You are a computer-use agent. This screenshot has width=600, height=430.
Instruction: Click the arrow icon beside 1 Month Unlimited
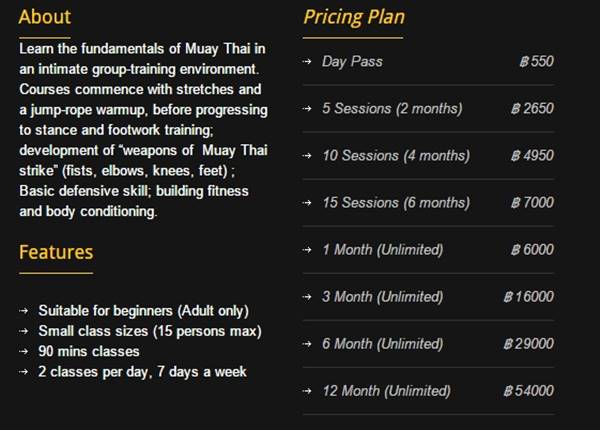click(x=307, y=250)
